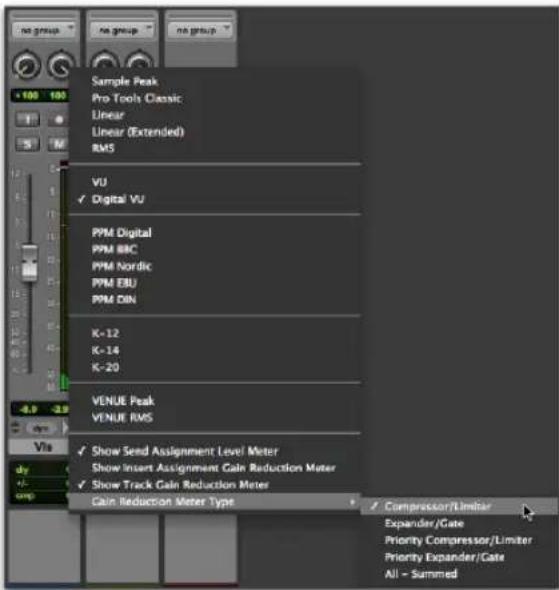The image size is (559, 590).
Task: Choose 'PPM BBC' from the meter menu
Action: 114,249
